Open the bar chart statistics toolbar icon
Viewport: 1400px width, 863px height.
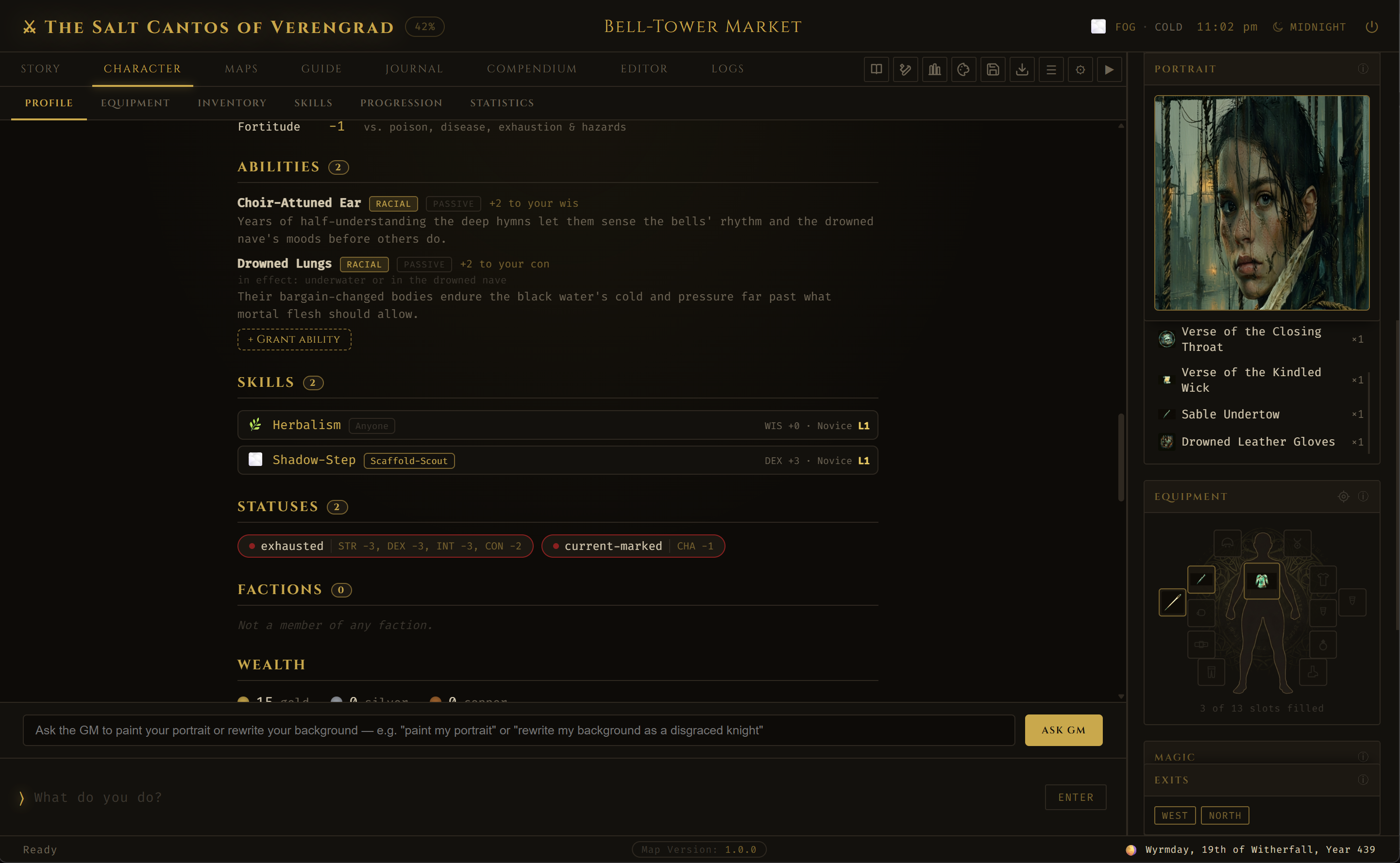click(934, 69)
